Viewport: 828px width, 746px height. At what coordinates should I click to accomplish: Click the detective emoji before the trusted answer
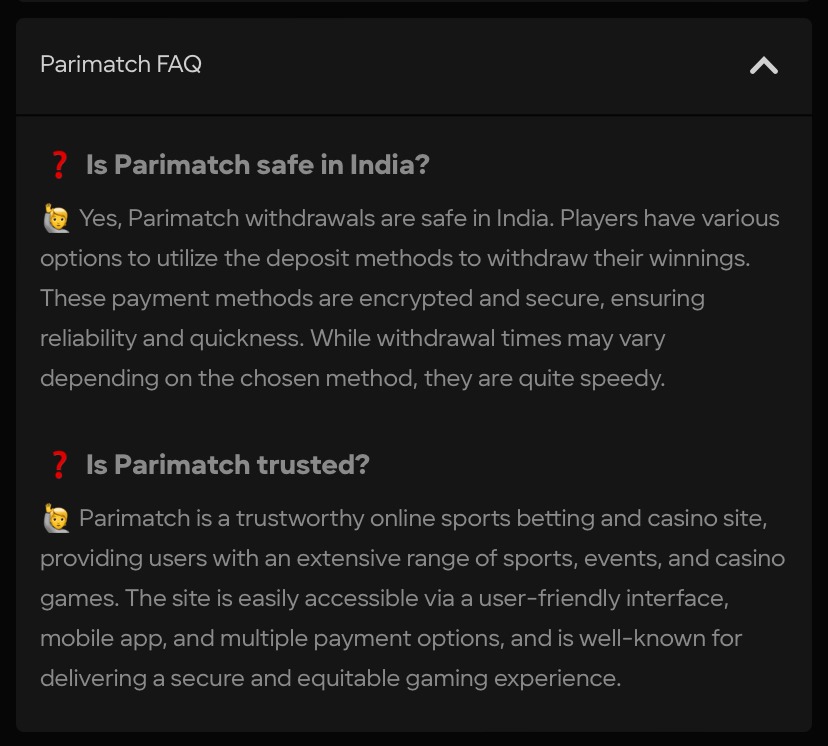57,518
